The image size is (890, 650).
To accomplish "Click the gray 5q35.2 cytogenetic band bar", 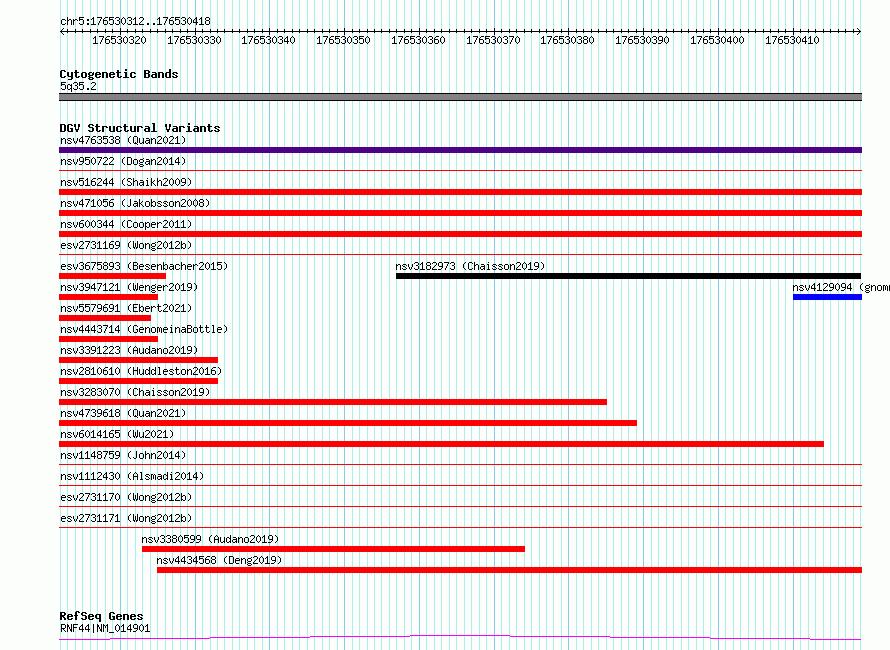I will pos(460,97).
